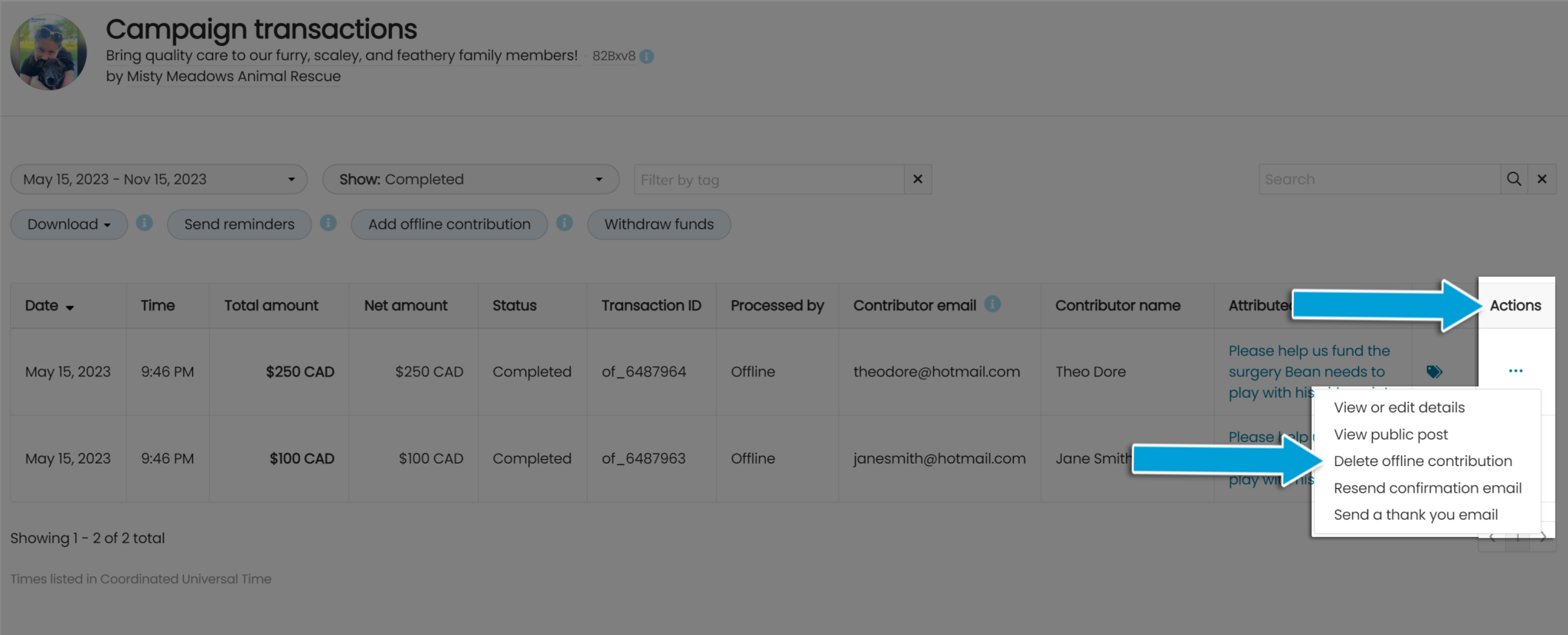Click the Withdraw funds button
1568x635 pixels.
(x=658, y=223)
